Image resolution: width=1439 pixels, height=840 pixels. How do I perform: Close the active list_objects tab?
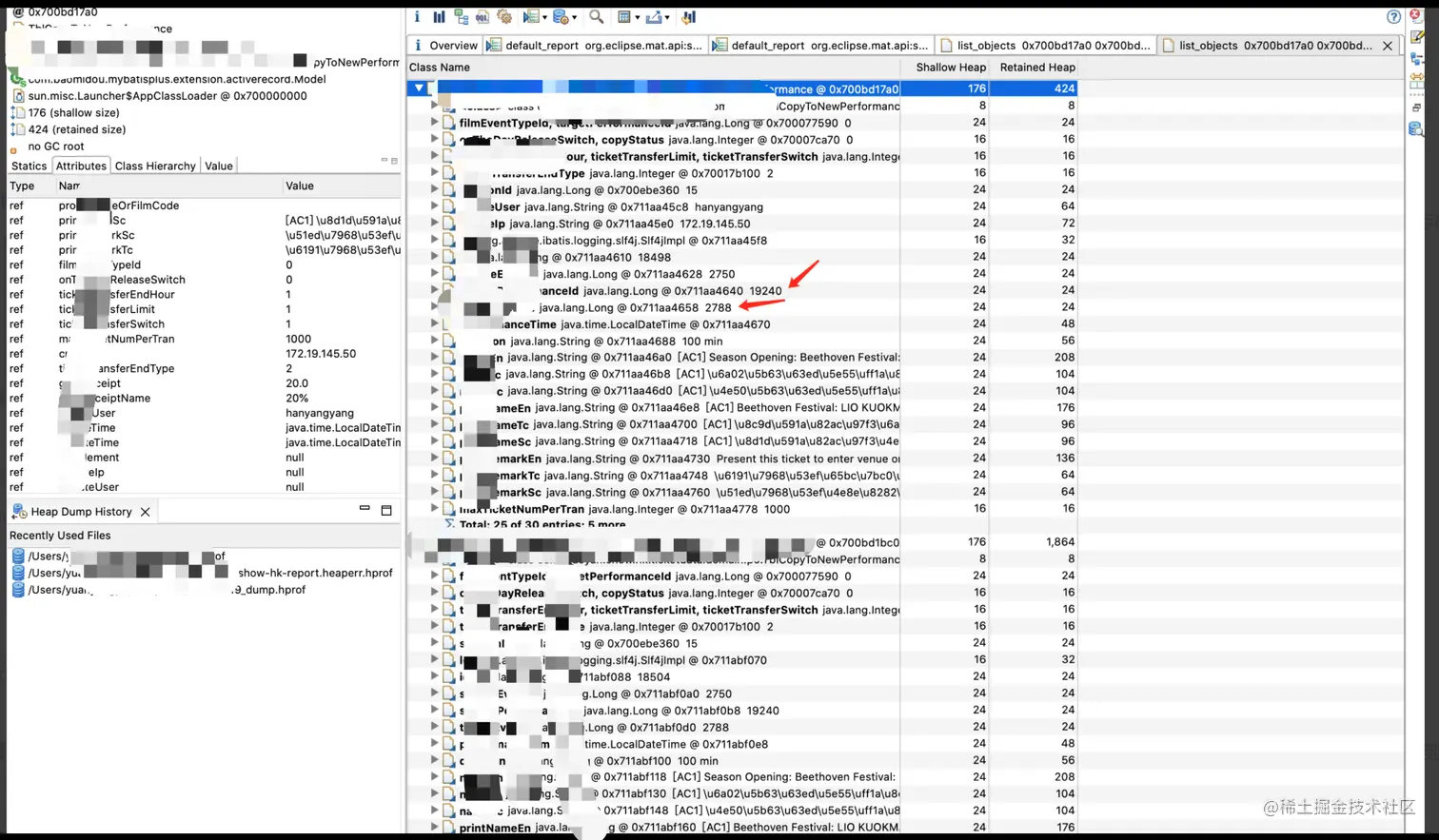click(1388, 46)
